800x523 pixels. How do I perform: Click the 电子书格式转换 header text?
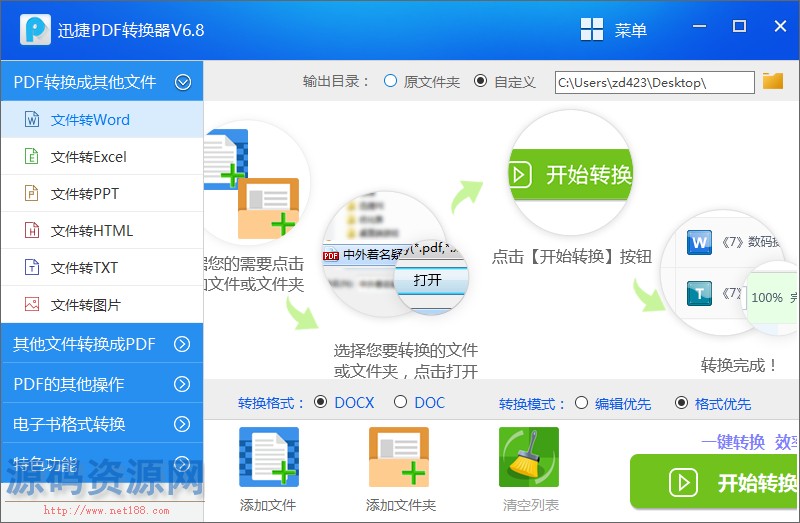click(69, 424)
